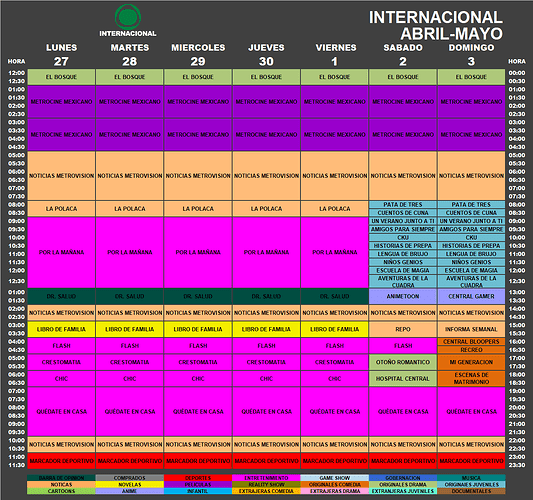Select Amigos Para Siempre on Domingo
The width and height of the screenshot is (533, 500).
[471, 229]
